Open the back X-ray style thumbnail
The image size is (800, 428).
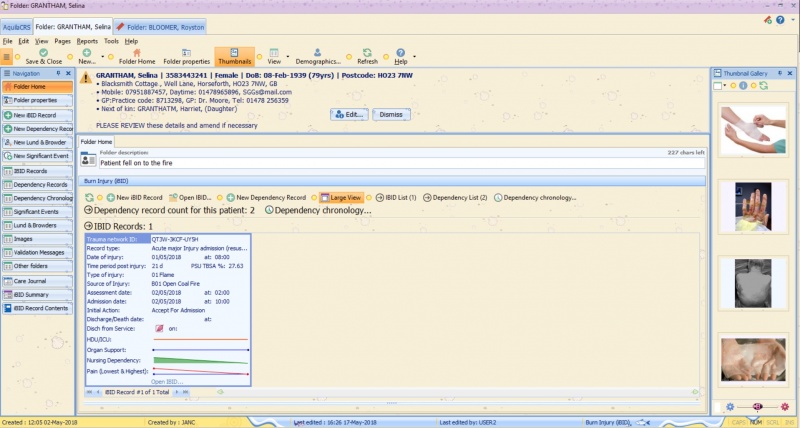[x=753, y=283]
